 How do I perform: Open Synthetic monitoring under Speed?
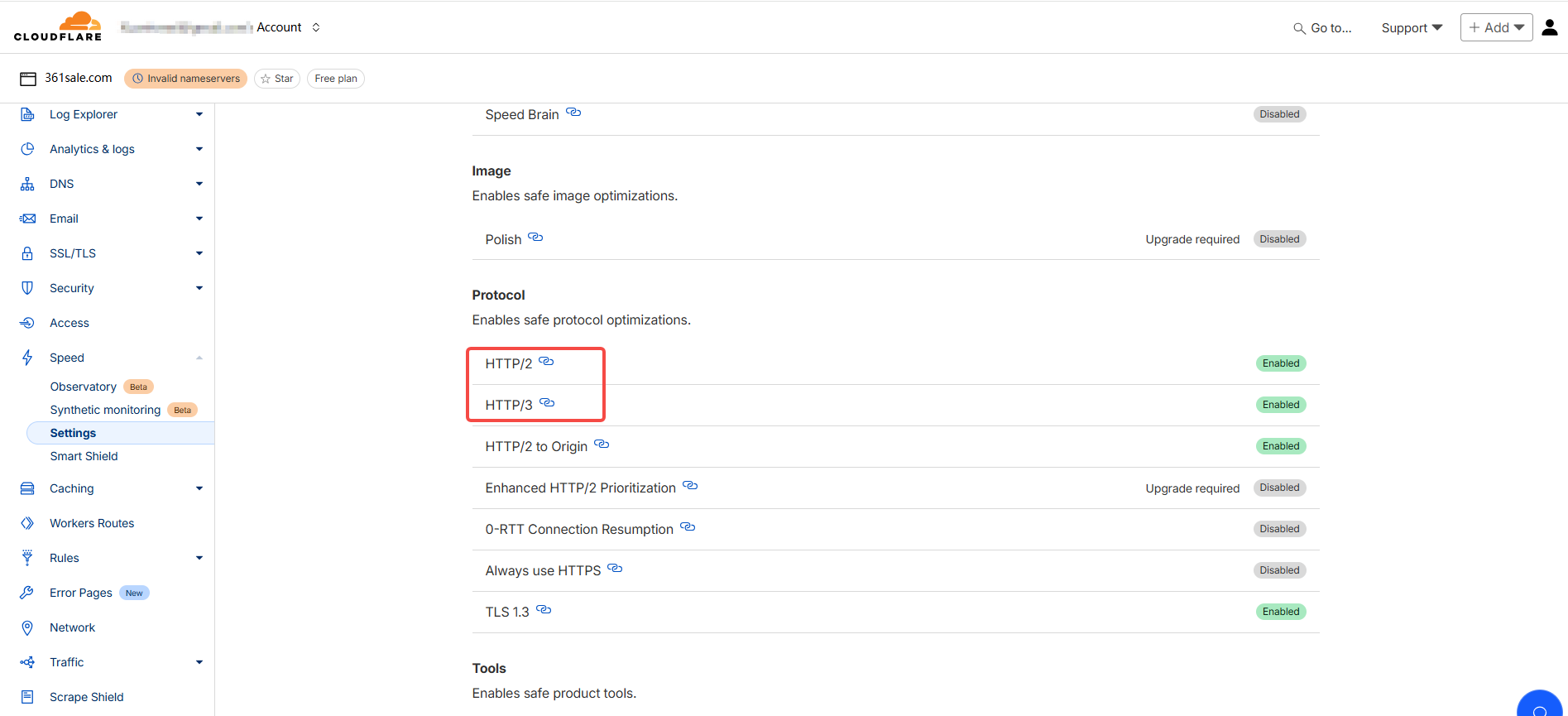(105, 410)
